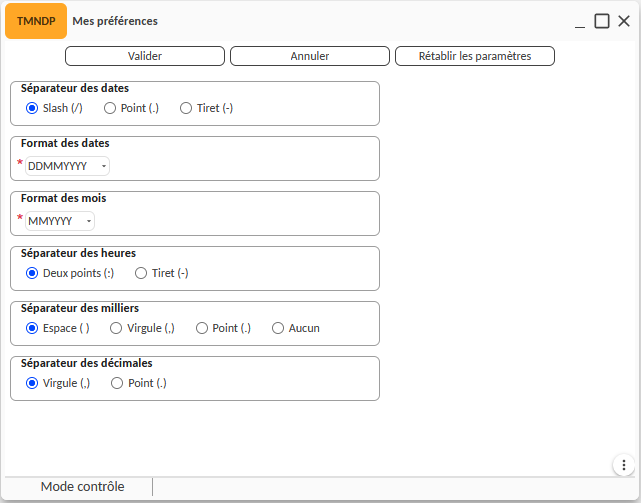Minimize the preferences window
641x503 pixels.
[580, 21]
